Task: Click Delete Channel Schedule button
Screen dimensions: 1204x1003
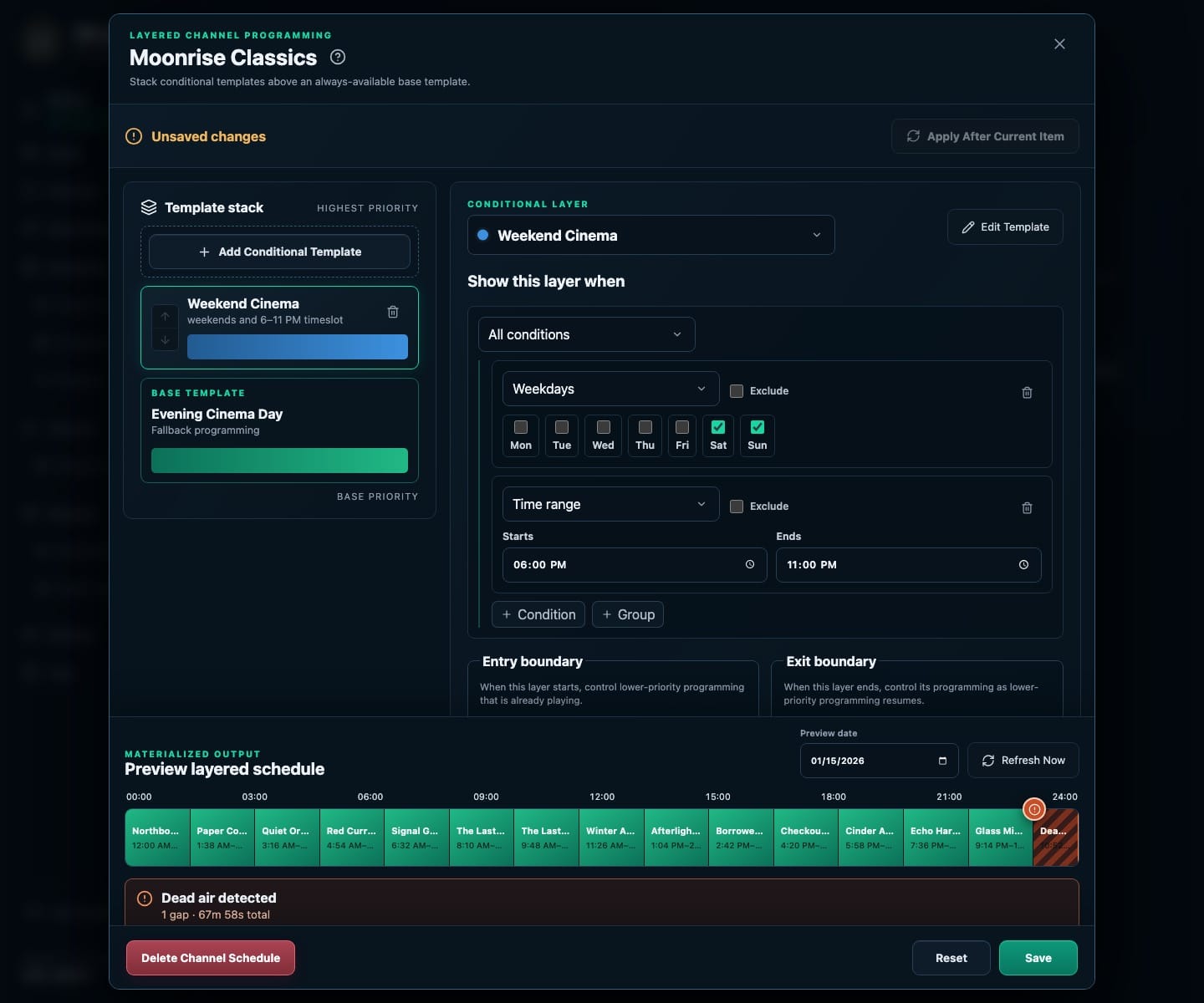Action: (x=211, y=958)
